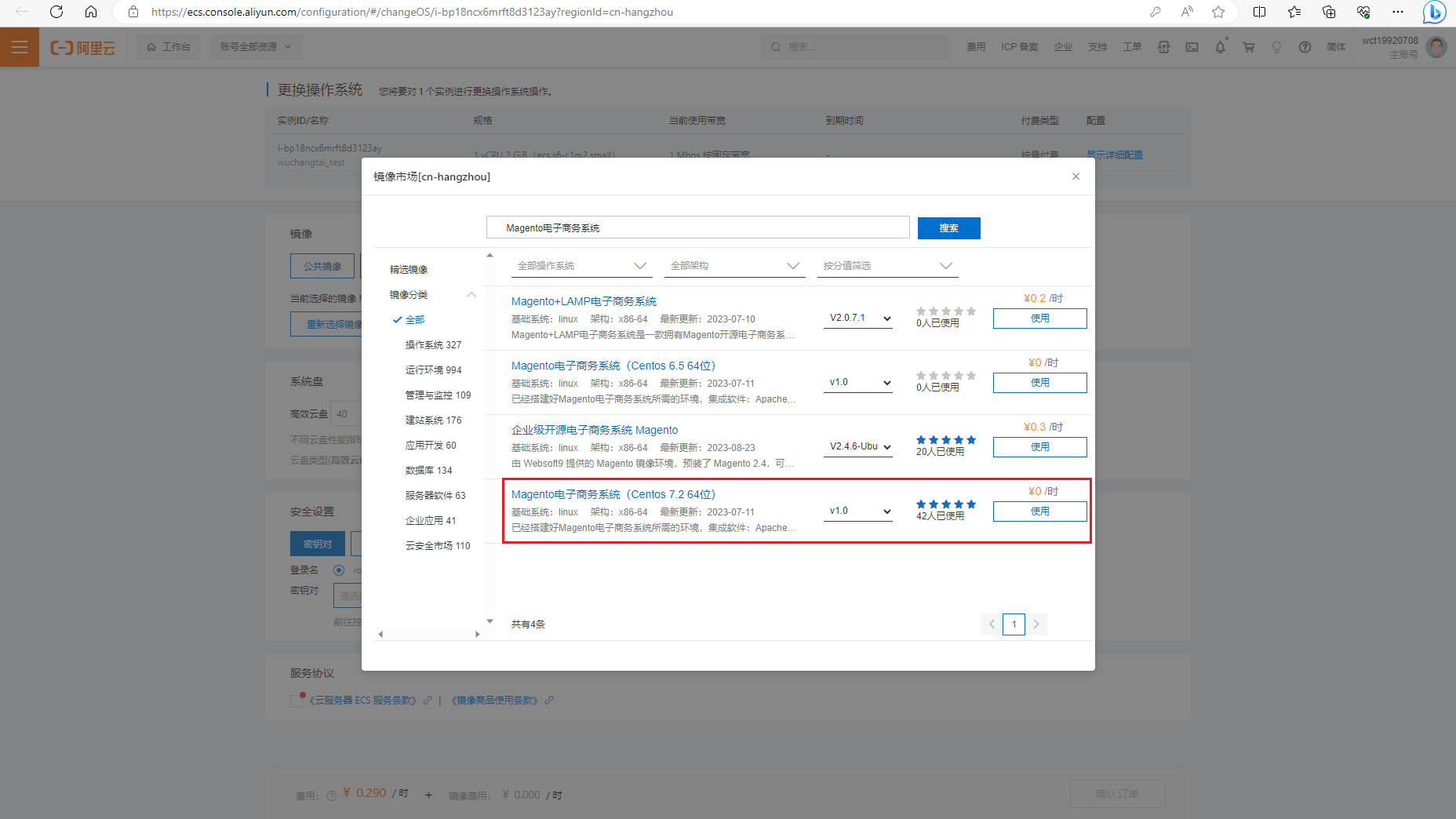Close the image marketplace dialog
Image resolution: width=1456 pixels, height=819 pixels.
click(x=1076, y=177)
